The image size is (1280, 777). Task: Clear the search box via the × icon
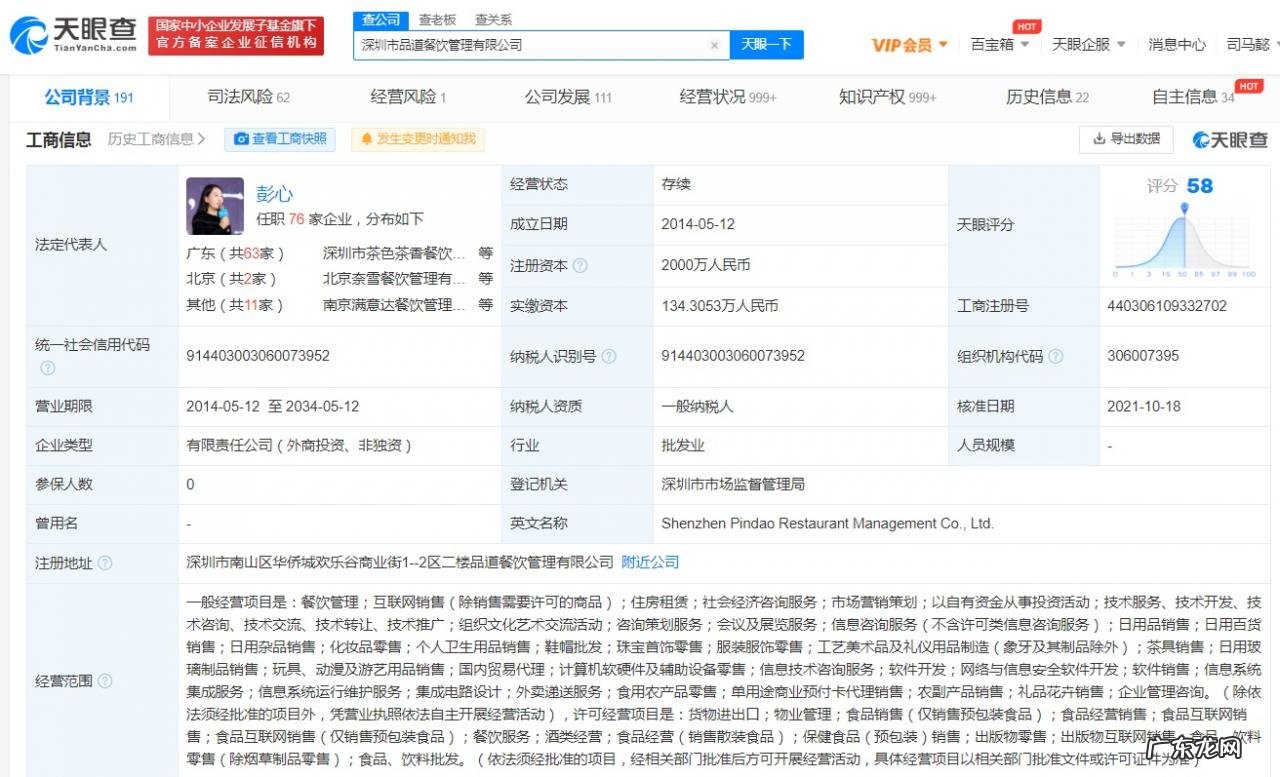714,45
